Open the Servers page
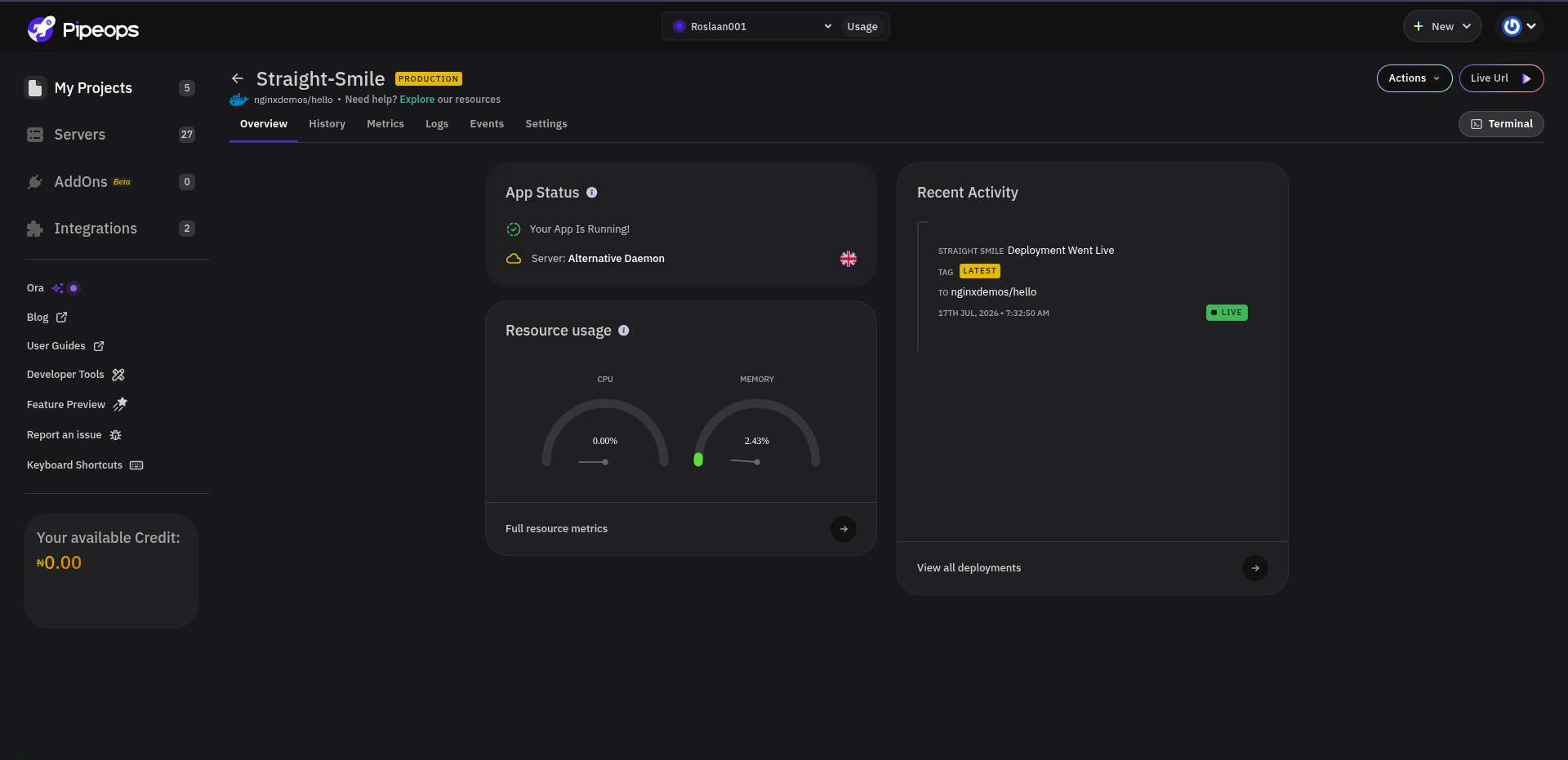Viewport: 1568px width, 760px height. [x=79, y=135]
